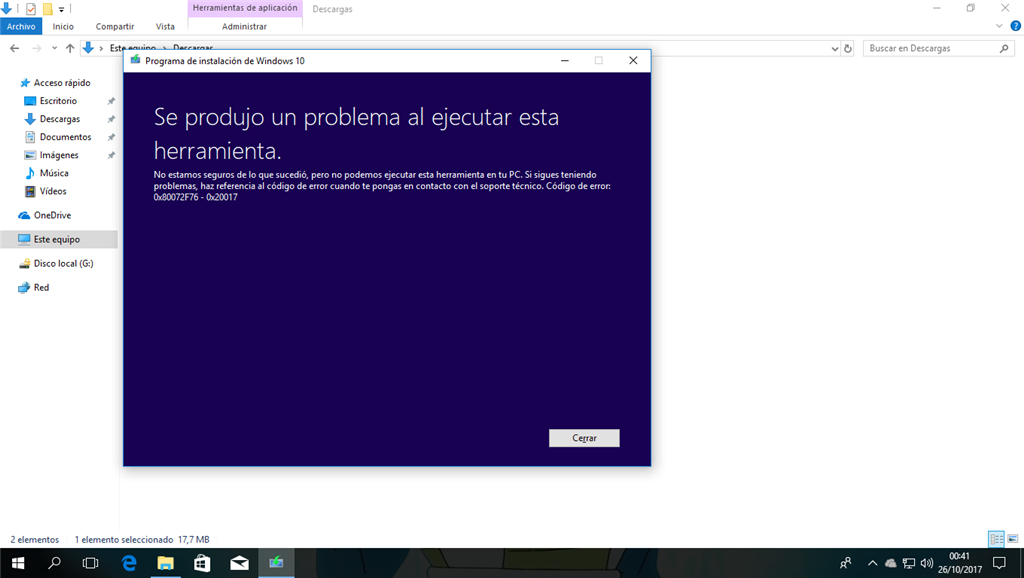Click the setup icon in the dialog title bar
Image resolution: width=1024 pixels, height=578 pixels.
135,60
